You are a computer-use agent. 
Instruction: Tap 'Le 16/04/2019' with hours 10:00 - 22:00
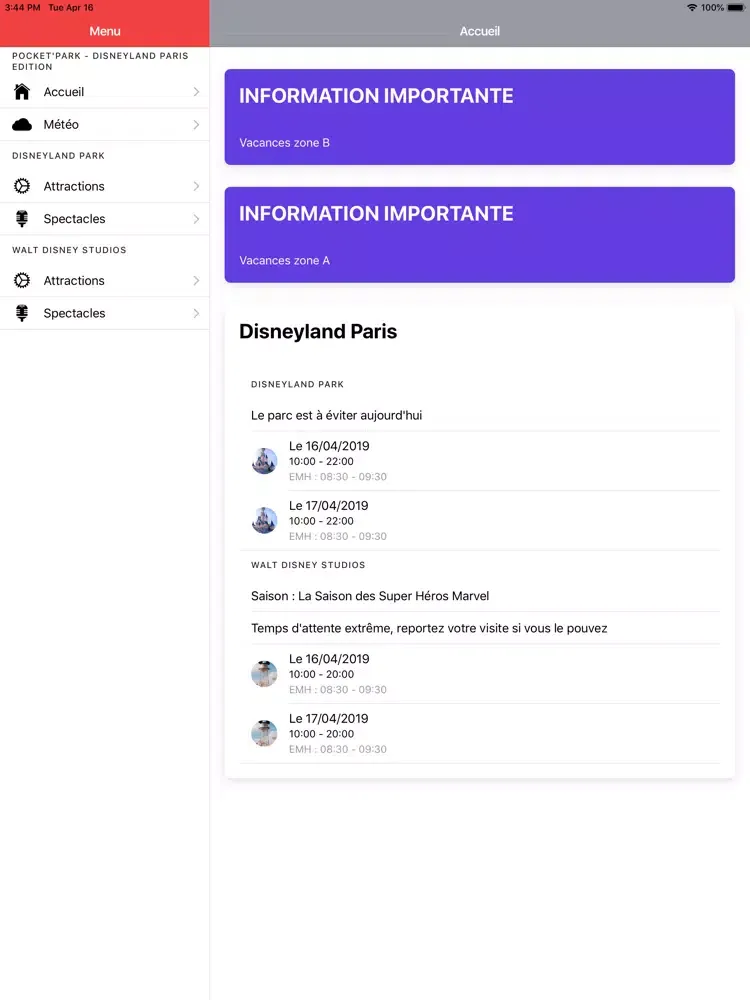tap(480, 461)
